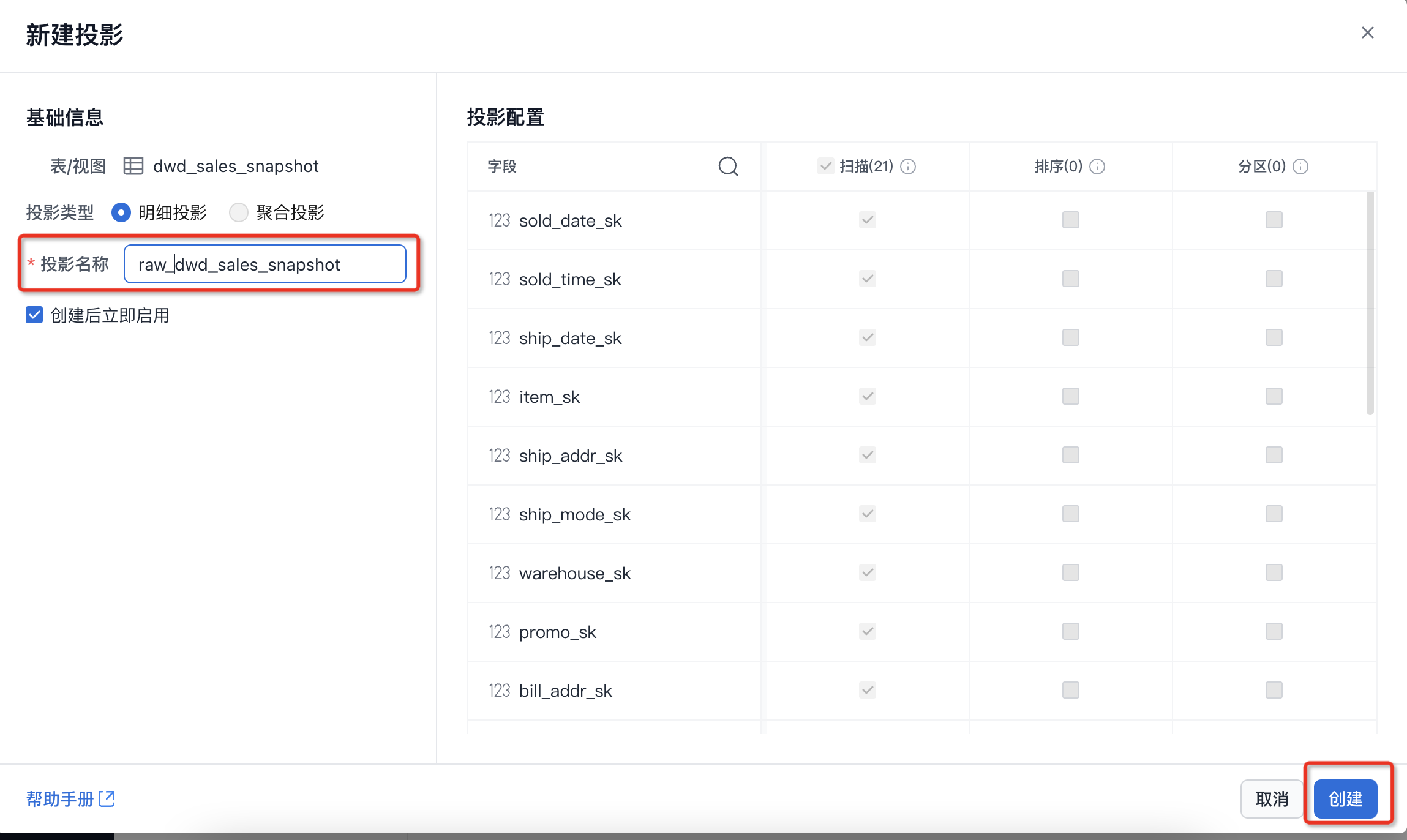Click the 投影名称 input field

coord(265,264)
